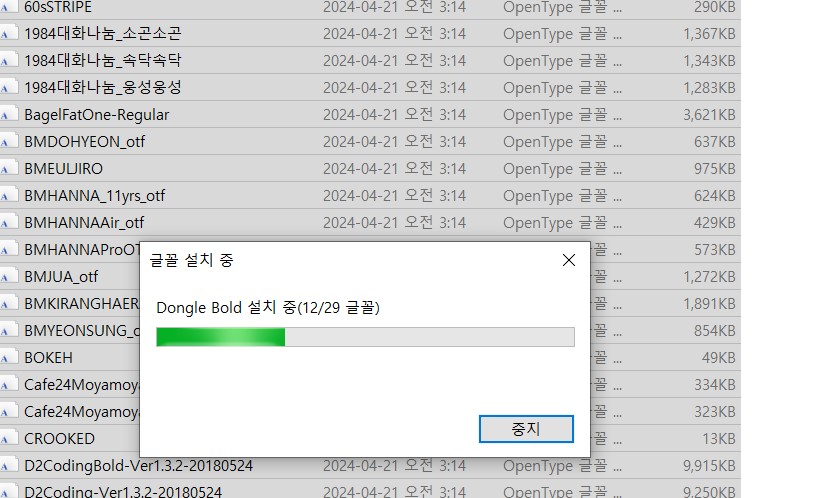Click the OpenType 글꼴 type of BMEULJIRO
The width and height of the screenshot is (836, 498).
pos(562,168)
